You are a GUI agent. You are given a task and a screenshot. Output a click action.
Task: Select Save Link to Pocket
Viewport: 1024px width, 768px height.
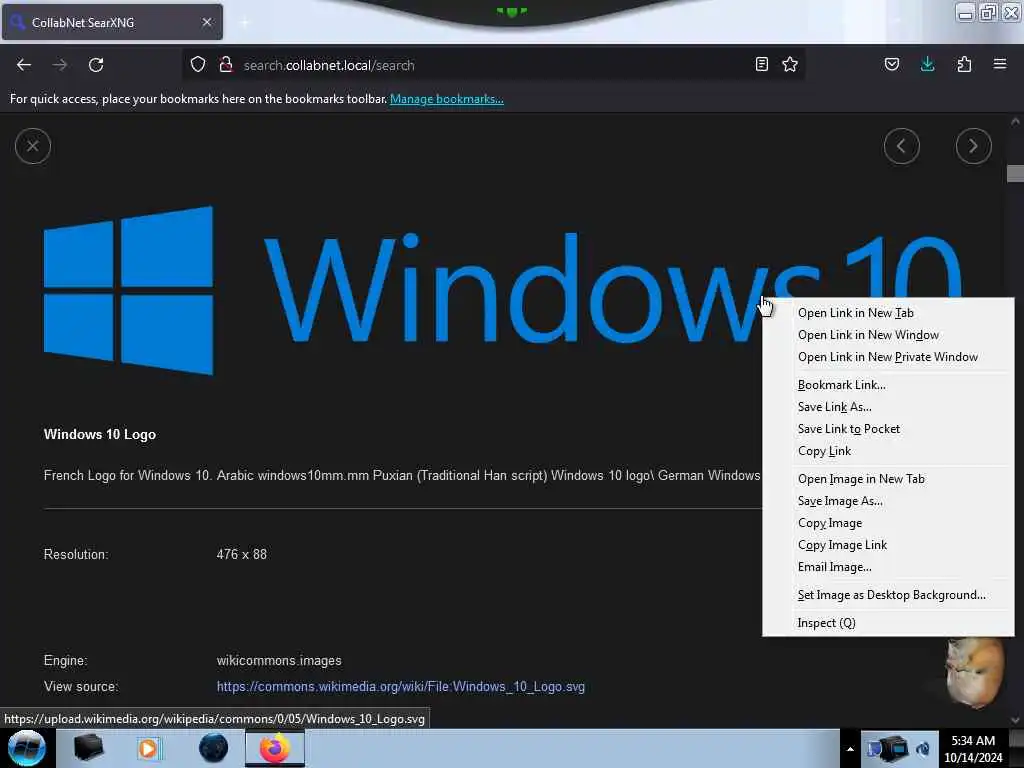coord(888,429)
